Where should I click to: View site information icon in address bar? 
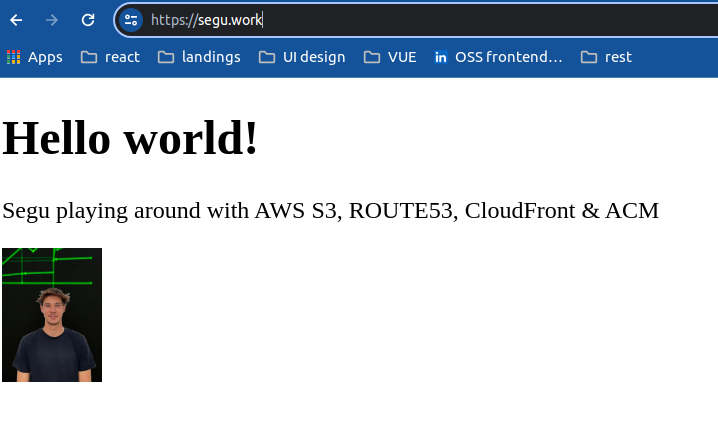click(131, 20)
